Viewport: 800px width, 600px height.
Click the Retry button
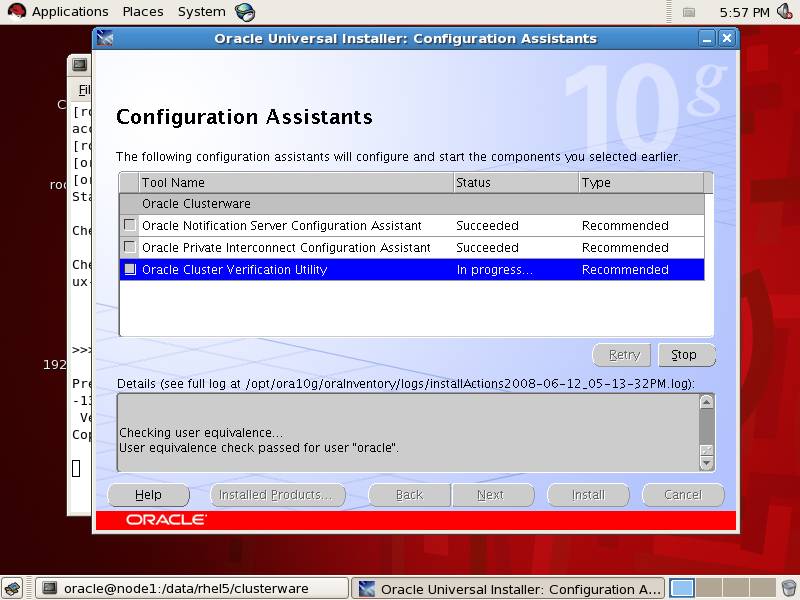pos(622,355)
